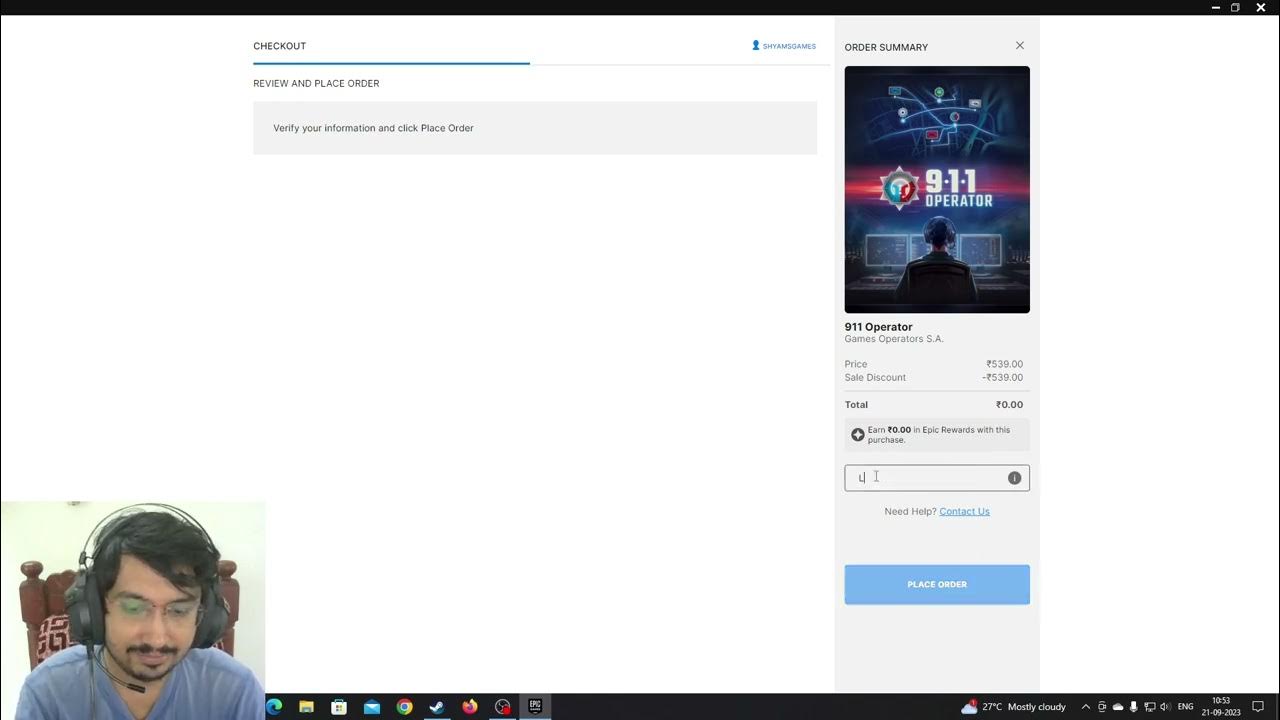Open the Mail app from the taskbar
Screen dimensions: 1280x720
[372, 707]
